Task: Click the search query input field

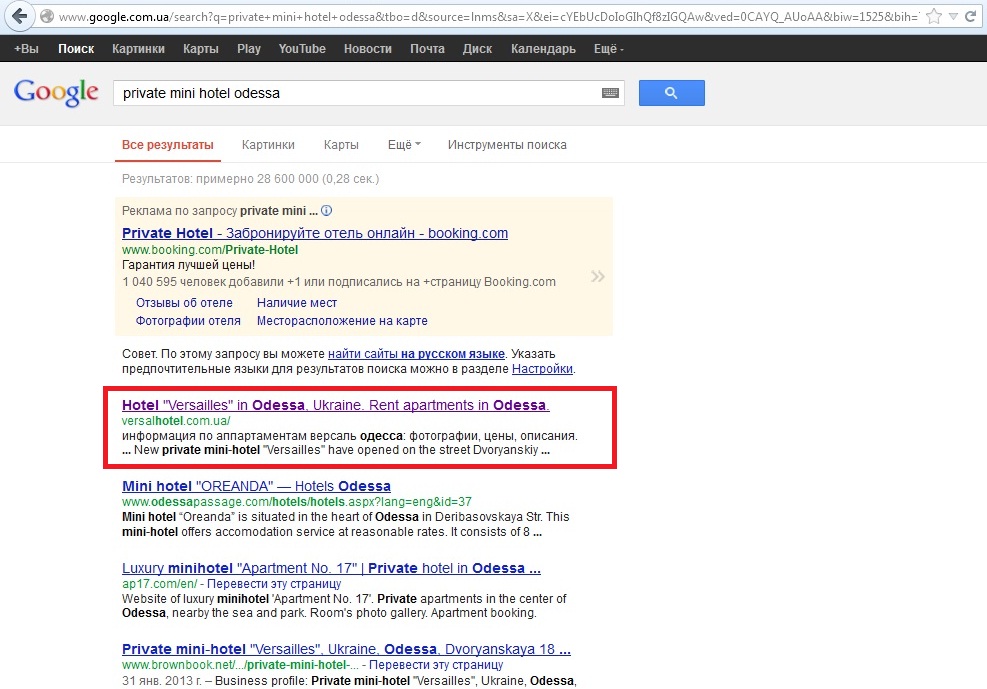Action: (355, 93)
